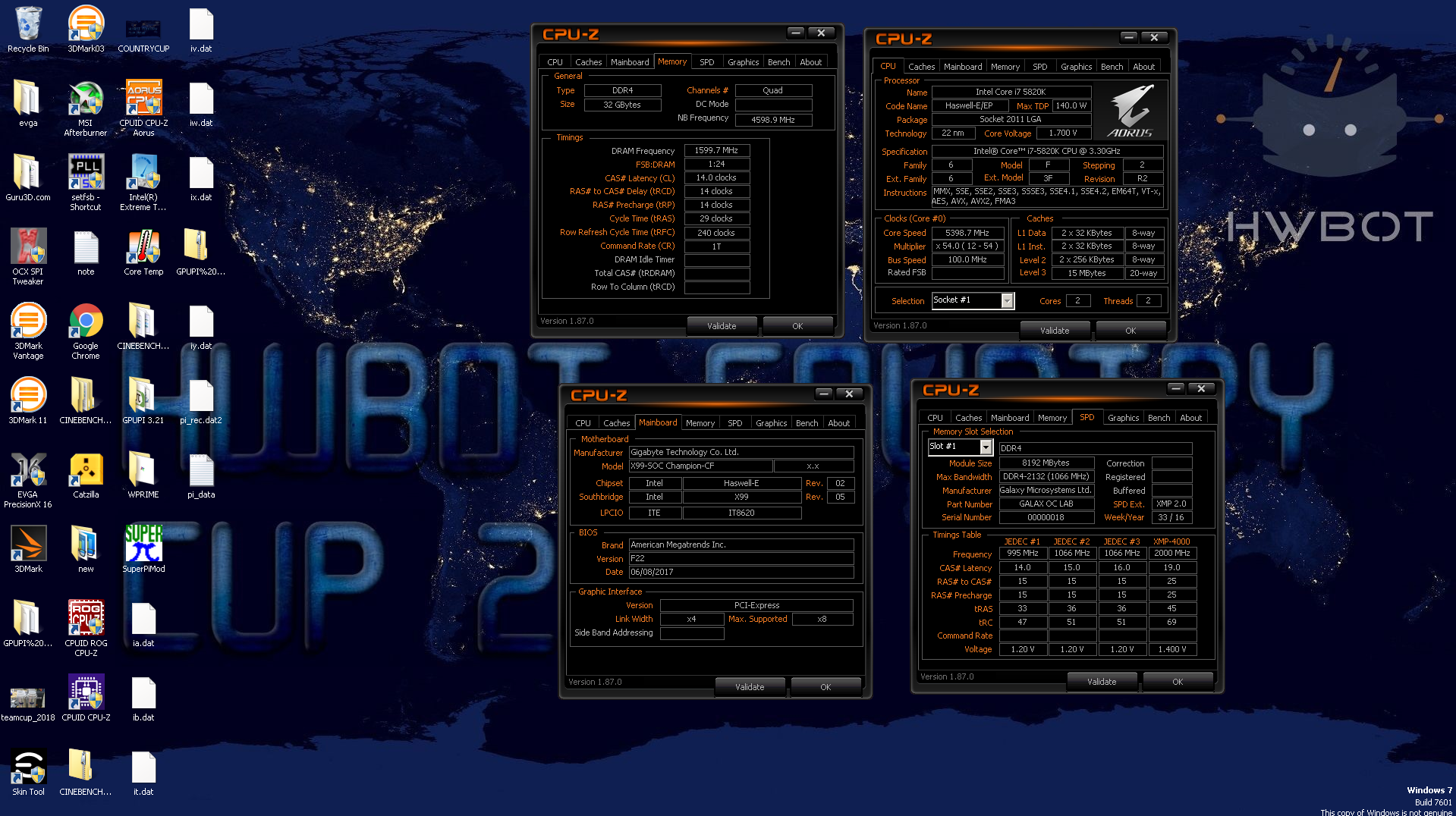Open CPUID ROG CPU-Z shortcut
This screenshot has width=1456, height=816.
pos(86,629)
